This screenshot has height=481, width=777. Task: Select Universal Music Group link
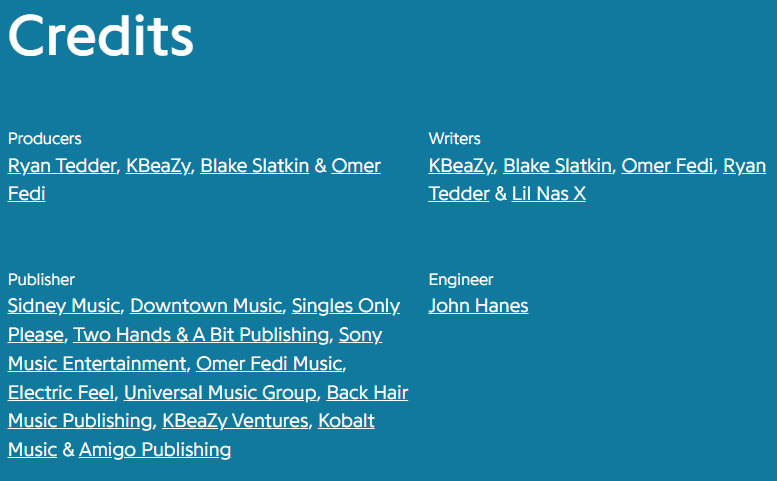(221, 393)
